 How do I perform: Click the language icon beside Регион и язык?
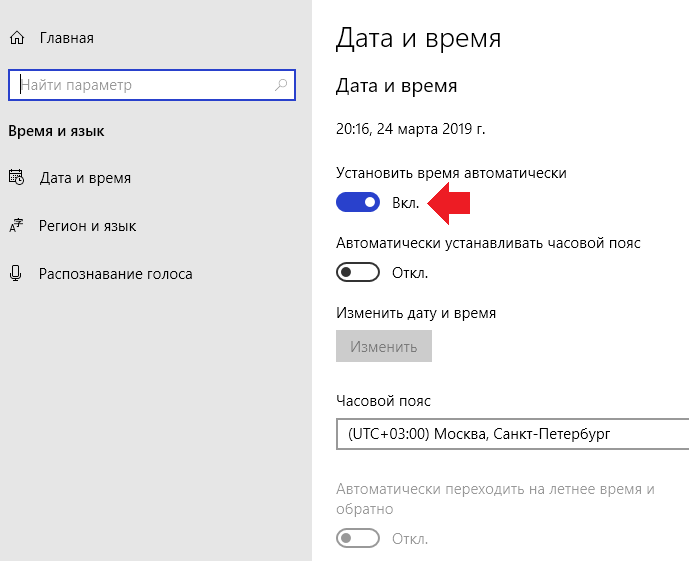tap(17, 225)
